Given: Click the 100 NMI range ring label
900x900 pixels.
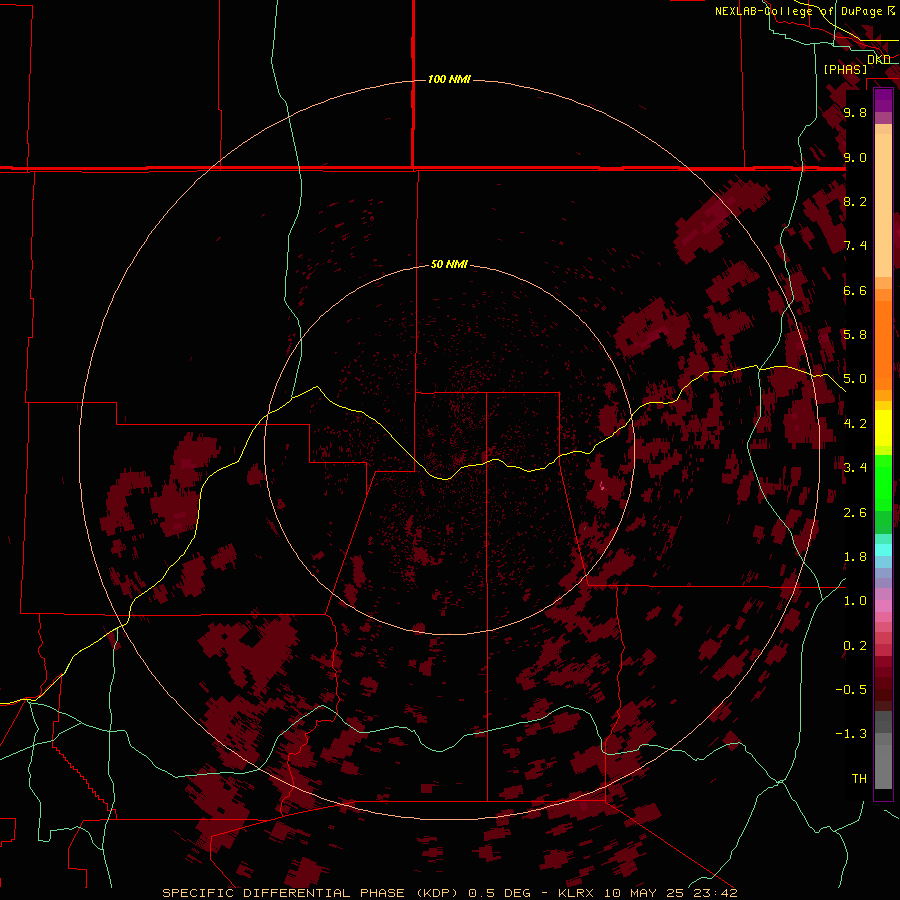Looking at the screenshot, I should [449, 79].
